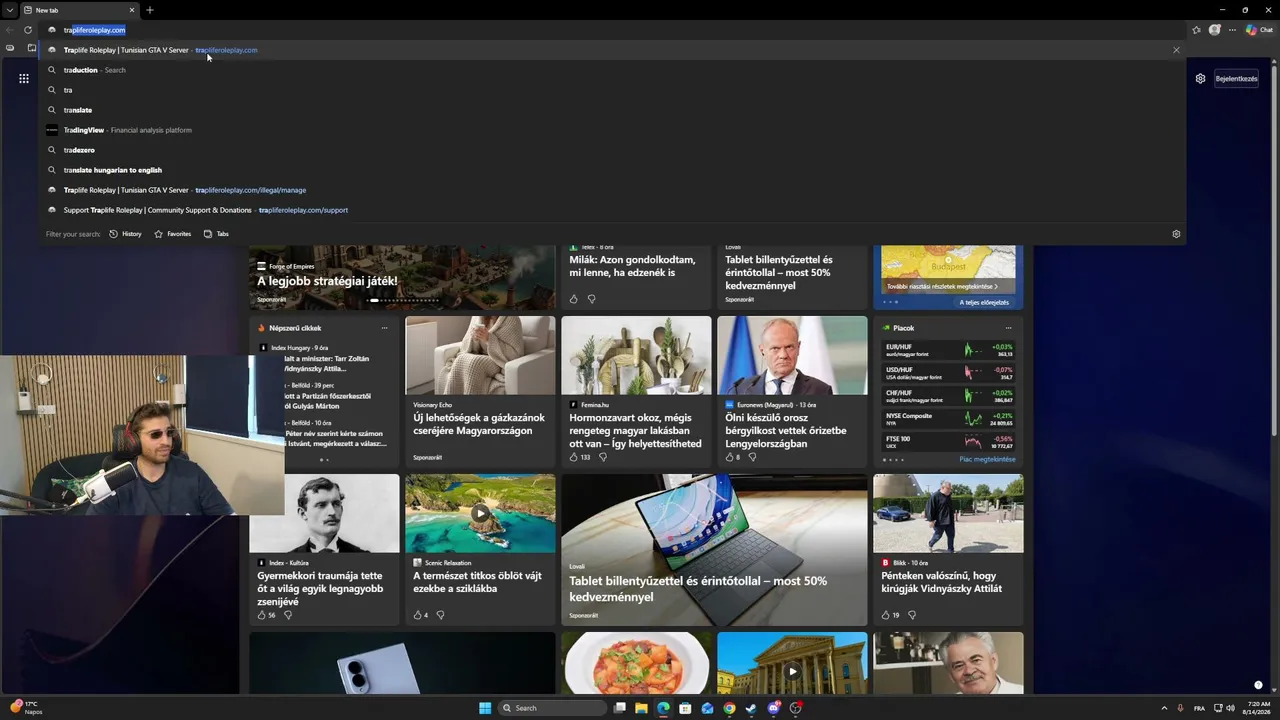The height and width of the screenshot is (720, 1280).
Task: Open the 'Milák: Azon gondolkodtam' article
Action: [632, 266]
